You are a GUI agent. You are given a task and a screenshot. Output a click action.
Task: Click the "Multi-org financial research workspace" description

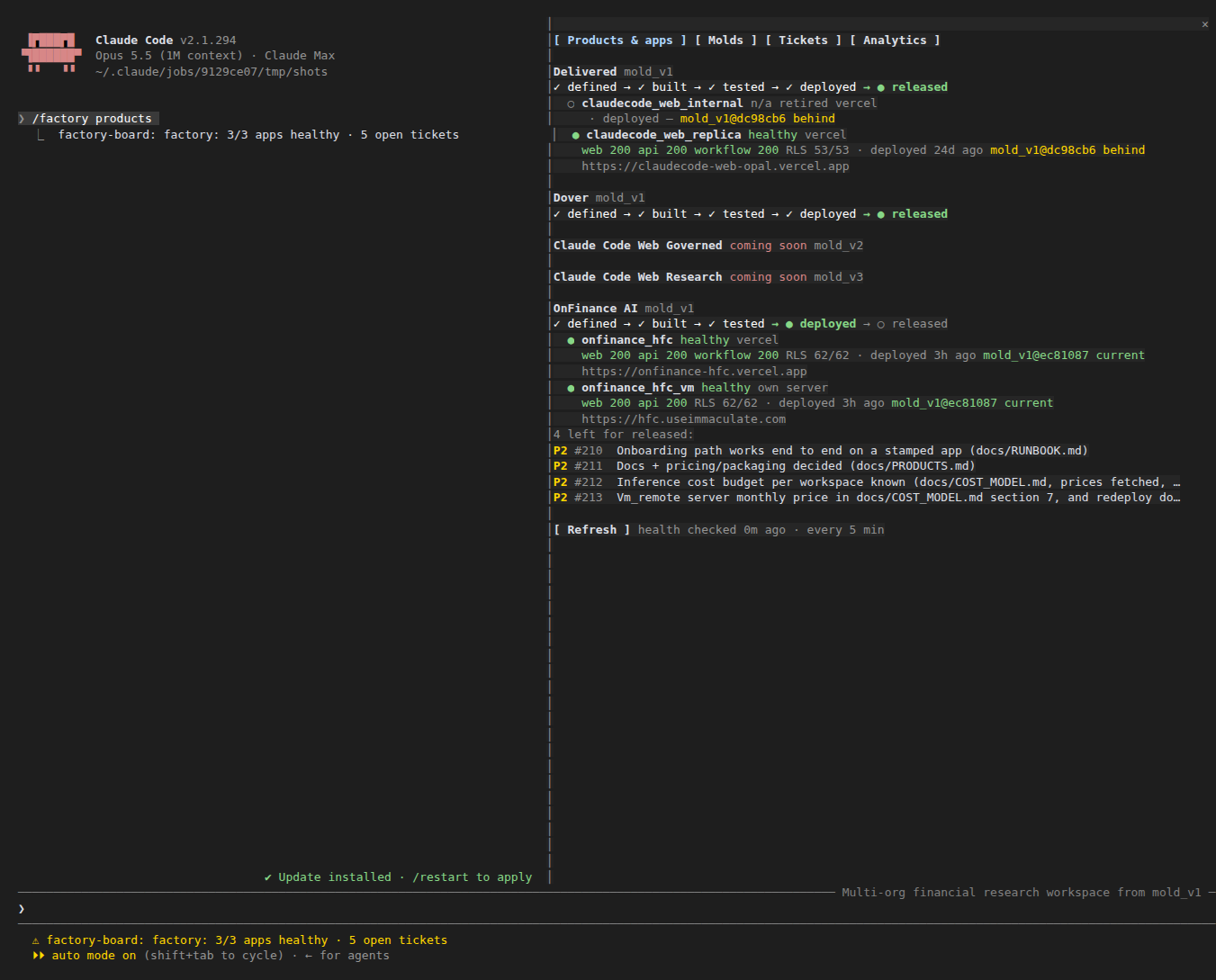coord(1022,893)
